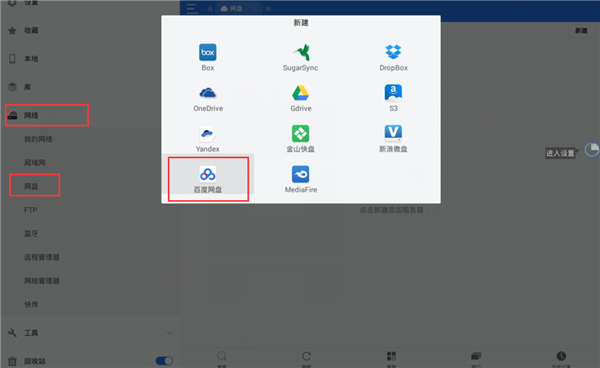Pick the DropBox icon
This screenshot has width=600, height=368.
tap(393, 52)
